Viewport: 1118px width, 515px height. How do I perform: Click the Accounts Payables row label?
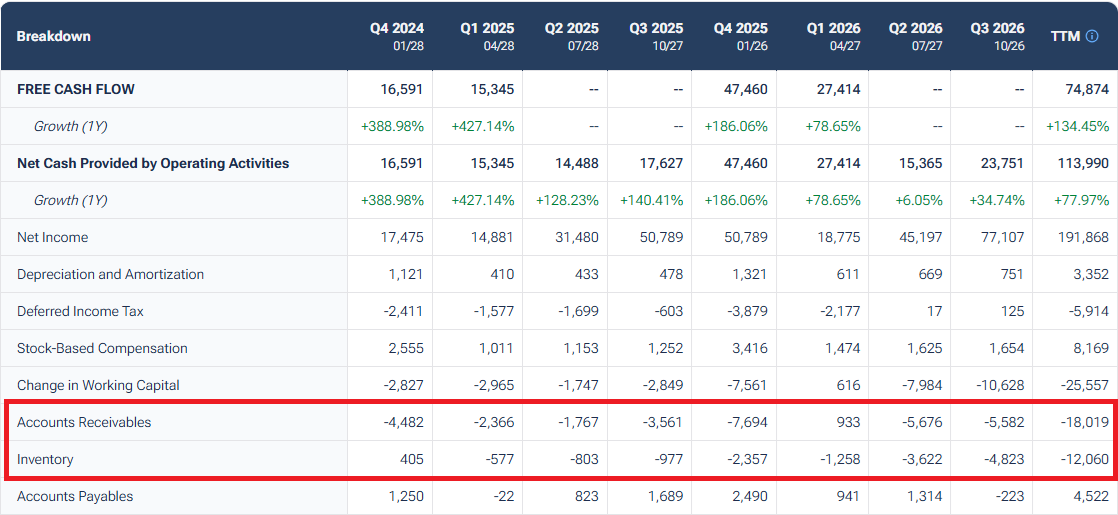coord(75,496)
